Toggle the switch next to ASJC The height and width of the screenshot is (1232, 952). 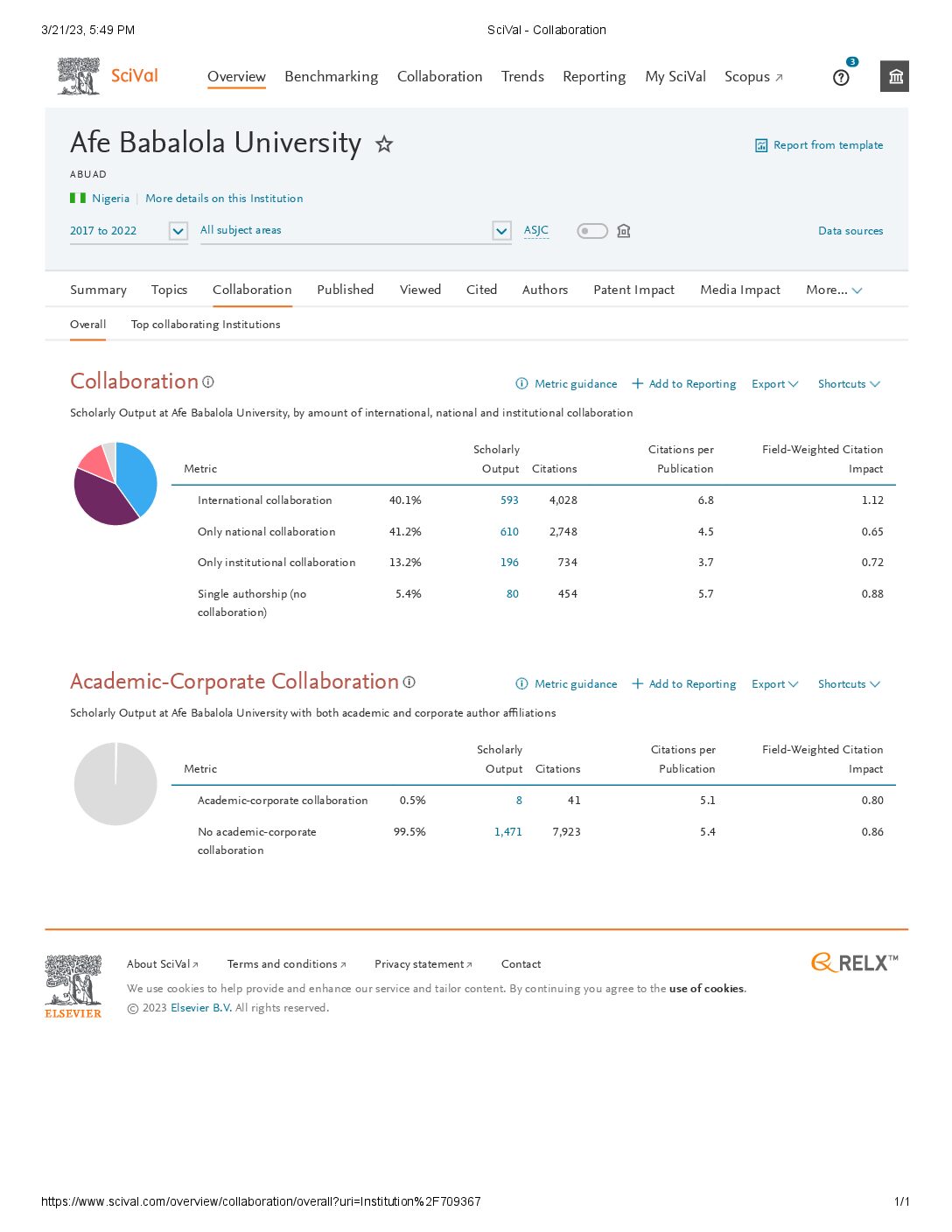[592, 231]
